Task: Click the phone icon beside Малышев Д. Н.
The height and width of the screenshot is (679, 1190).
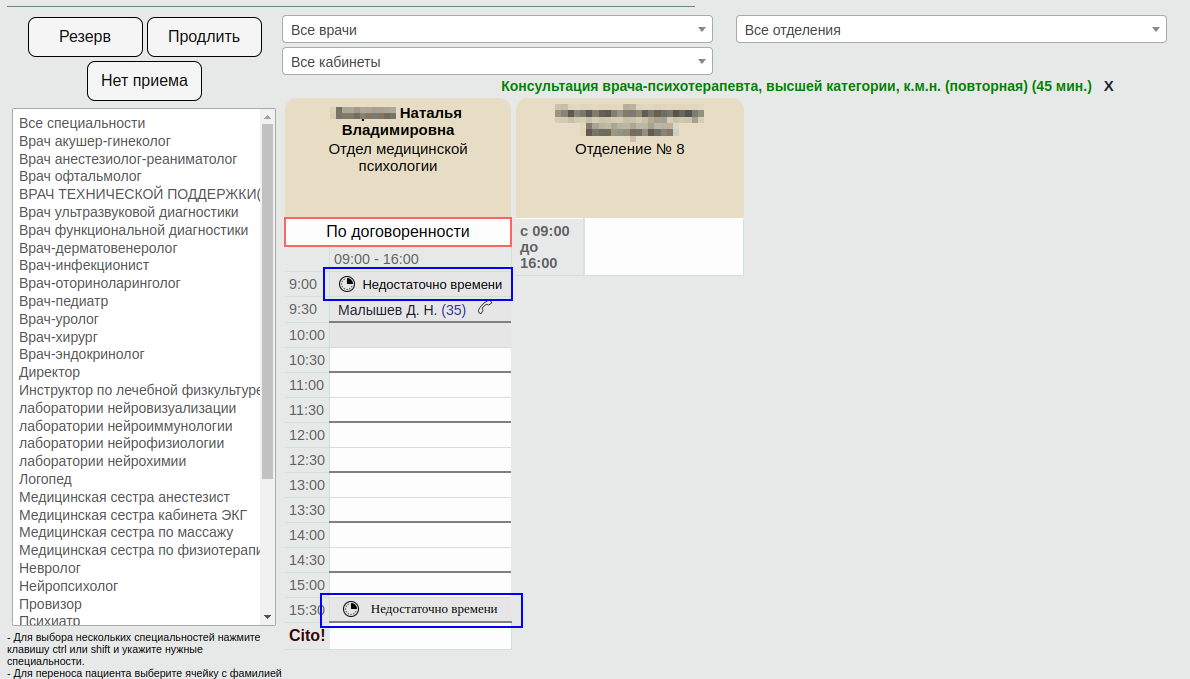Action: (x=485, y=309)
